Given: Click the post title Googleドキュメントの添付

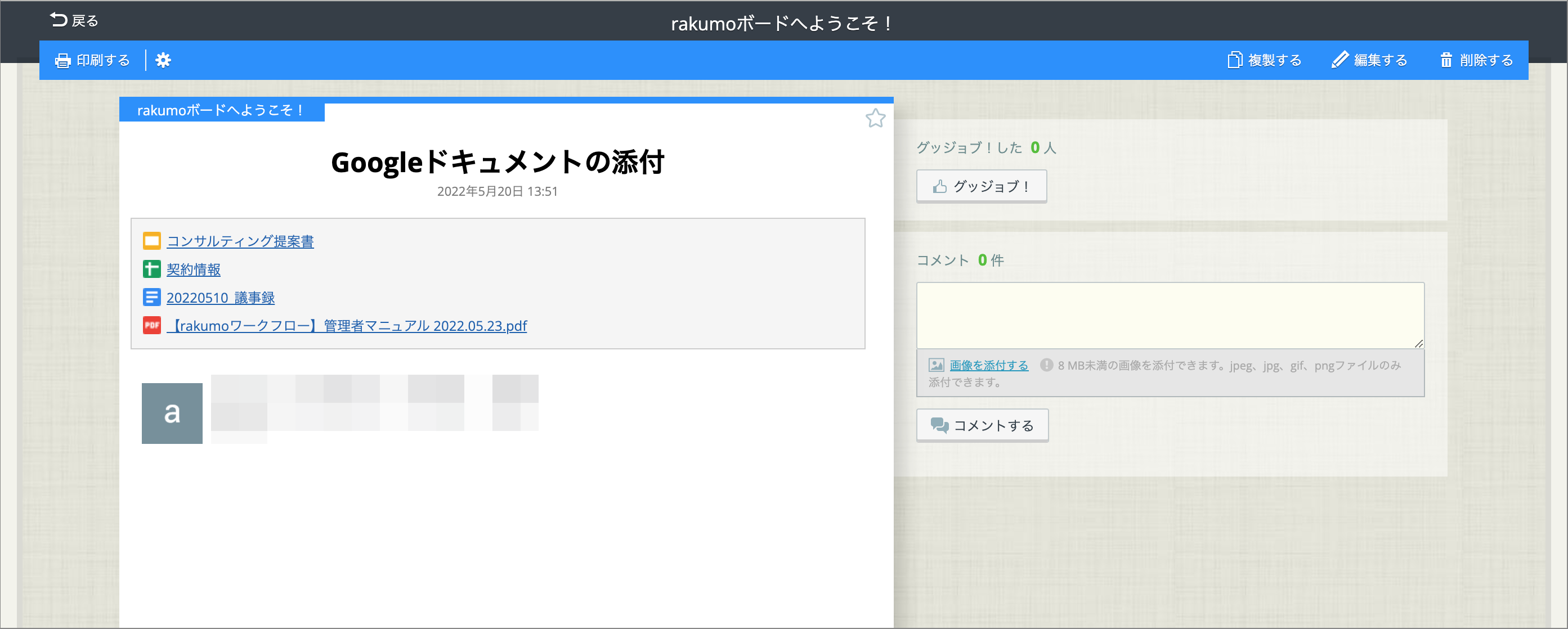Looking at the screenshot, I should point(498,163).
